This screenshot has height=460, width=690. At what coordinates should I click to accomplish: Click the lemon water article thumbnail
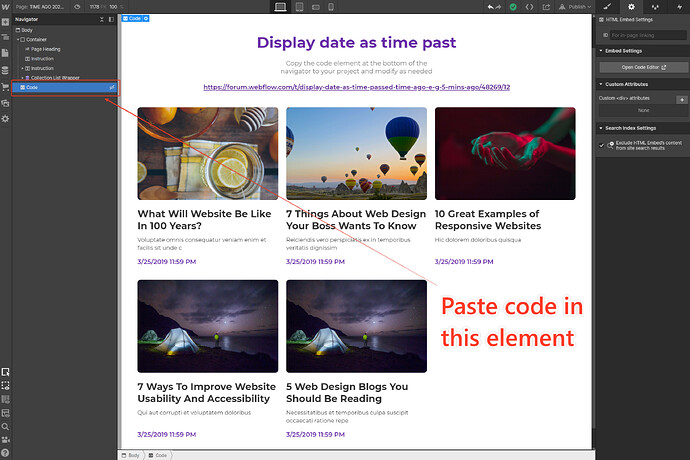(208, 154)
